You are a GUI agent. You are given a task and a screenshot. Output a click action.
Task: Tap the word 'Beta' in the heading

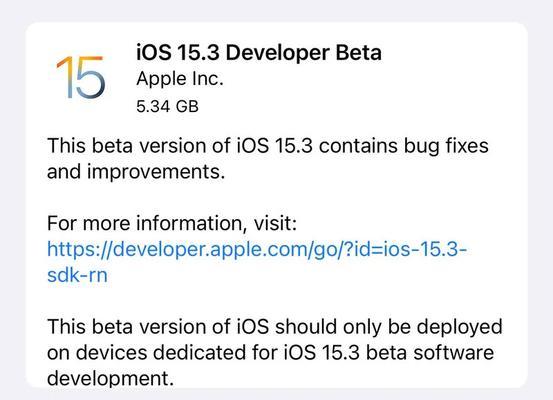[x=358, y=53]
